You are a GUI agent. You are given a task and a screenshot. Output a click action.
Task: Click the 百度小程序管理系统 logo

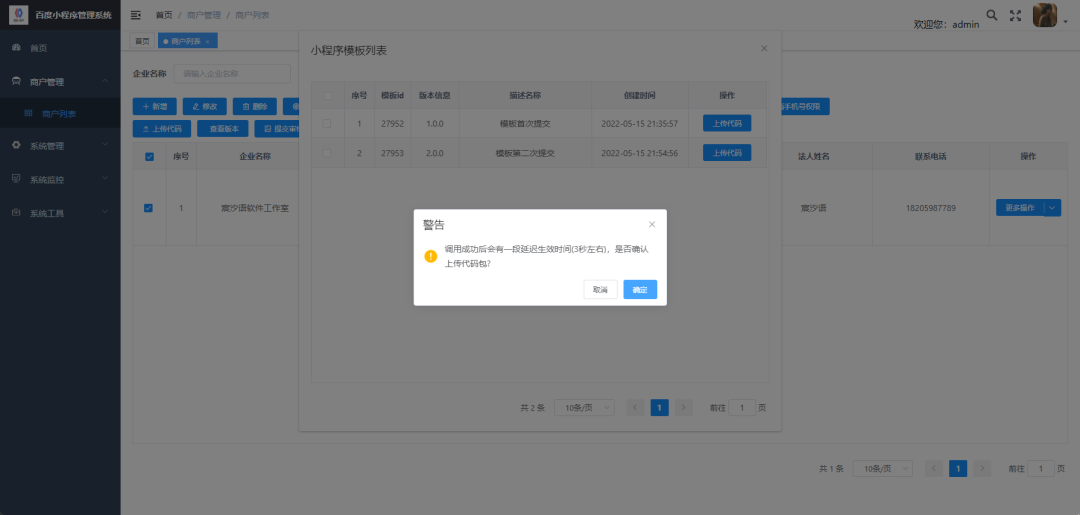[19, 15]
